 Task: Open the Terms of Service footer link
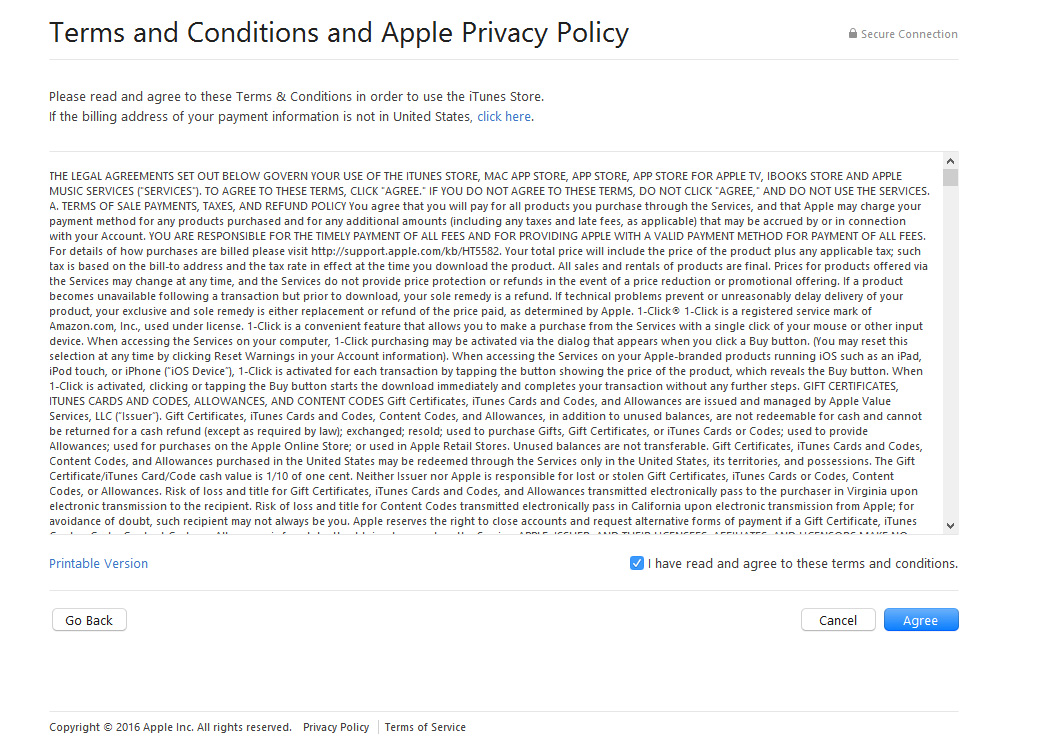coord(425,727)
